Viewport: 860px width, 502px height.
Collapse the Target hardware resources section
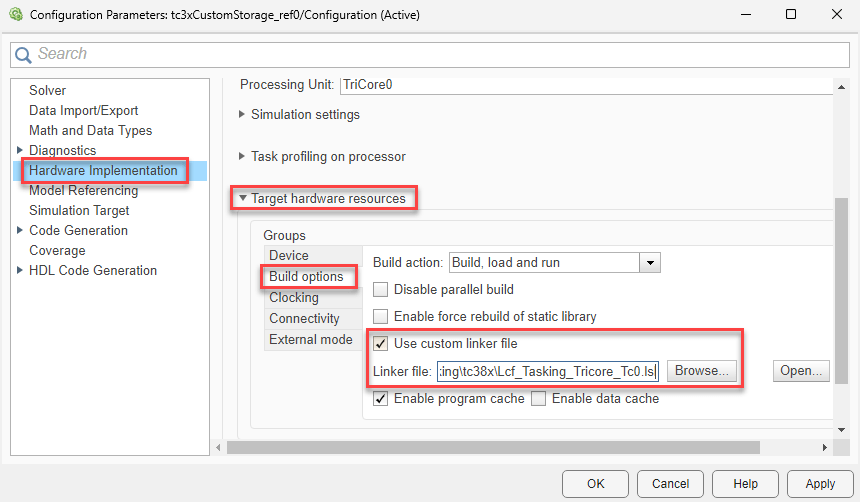(x=242, y=199)
